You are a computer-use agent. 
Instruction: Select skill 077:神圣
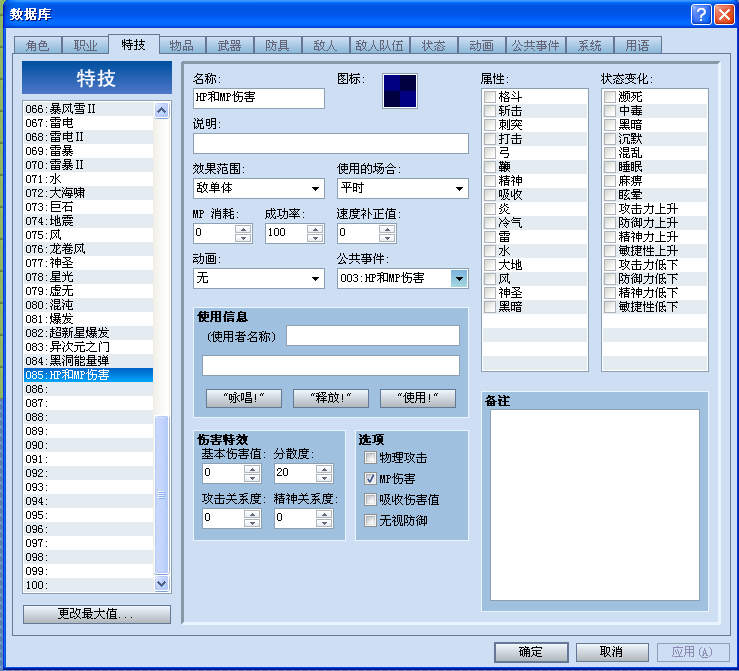[x=88, y=263]
